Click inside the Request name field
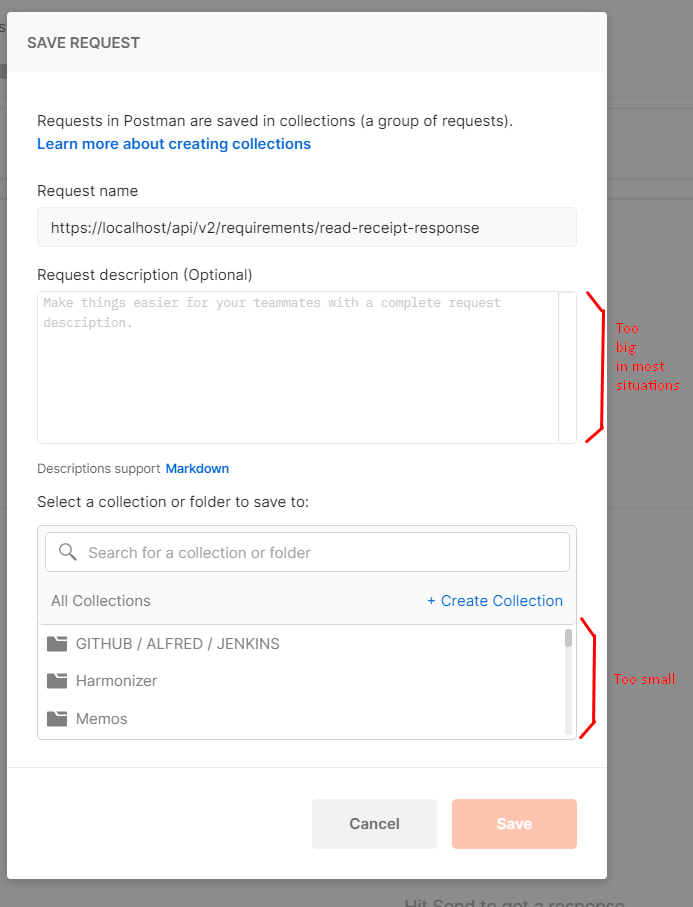Image resolution: width=693 pixels, height=907 pixels. [x=306, y=227]
